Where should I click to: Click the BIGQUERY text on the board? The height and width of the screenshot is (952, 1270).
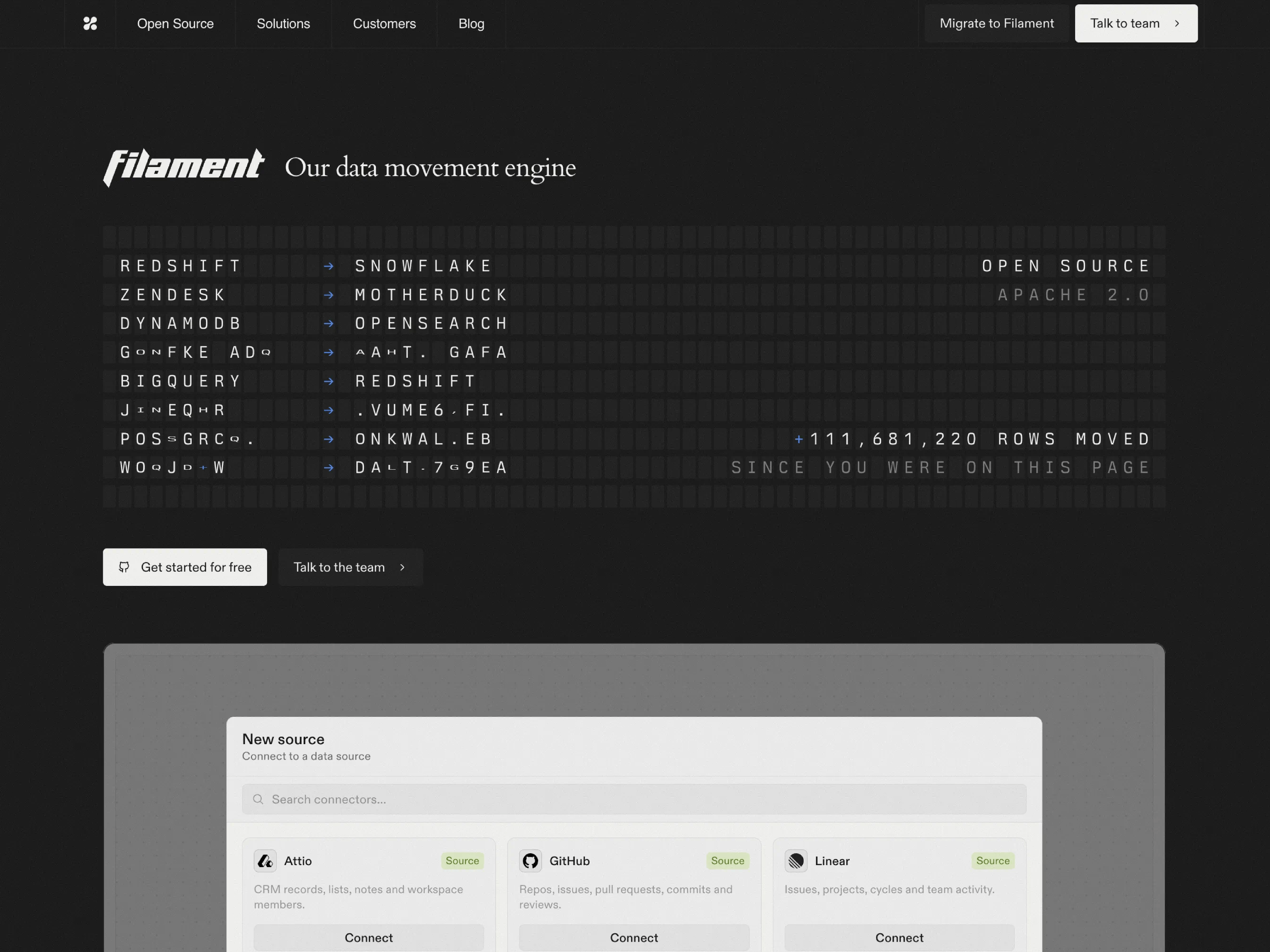tap(180, 381)
